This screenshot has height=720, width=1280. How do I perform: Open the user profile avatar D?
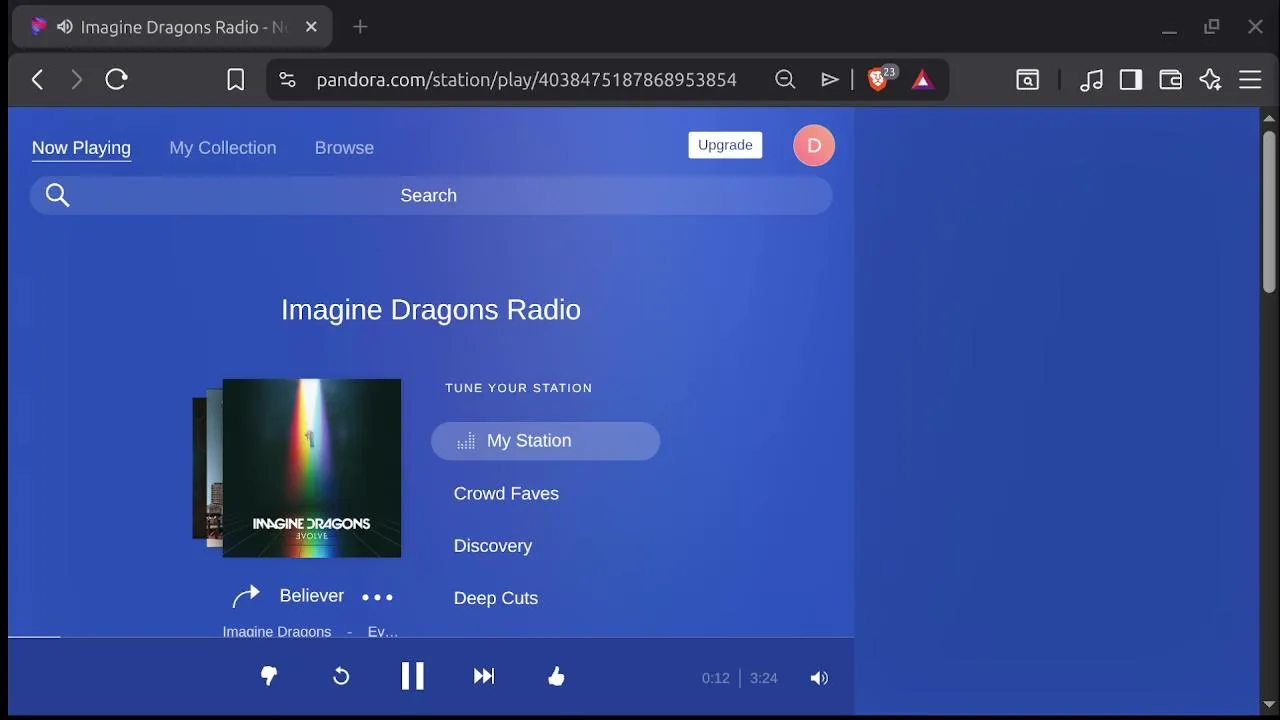click(814, 146)
